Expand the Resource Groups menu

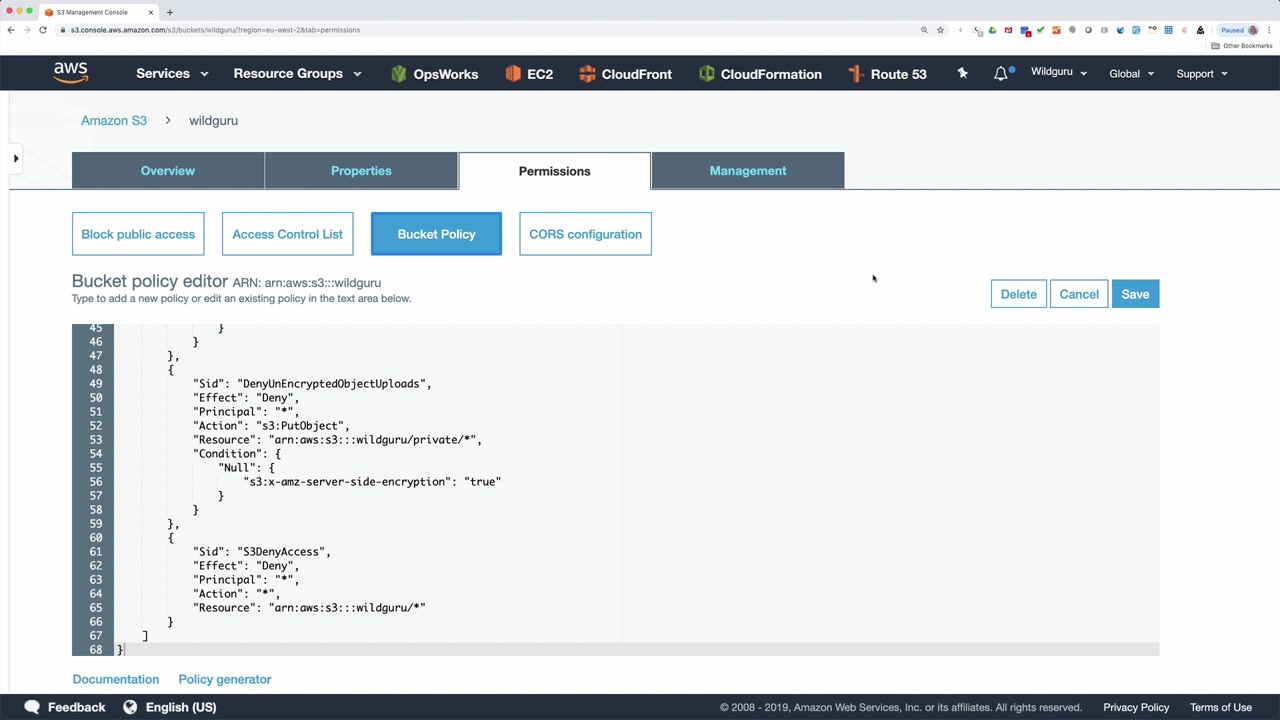(x=297, y=74)
